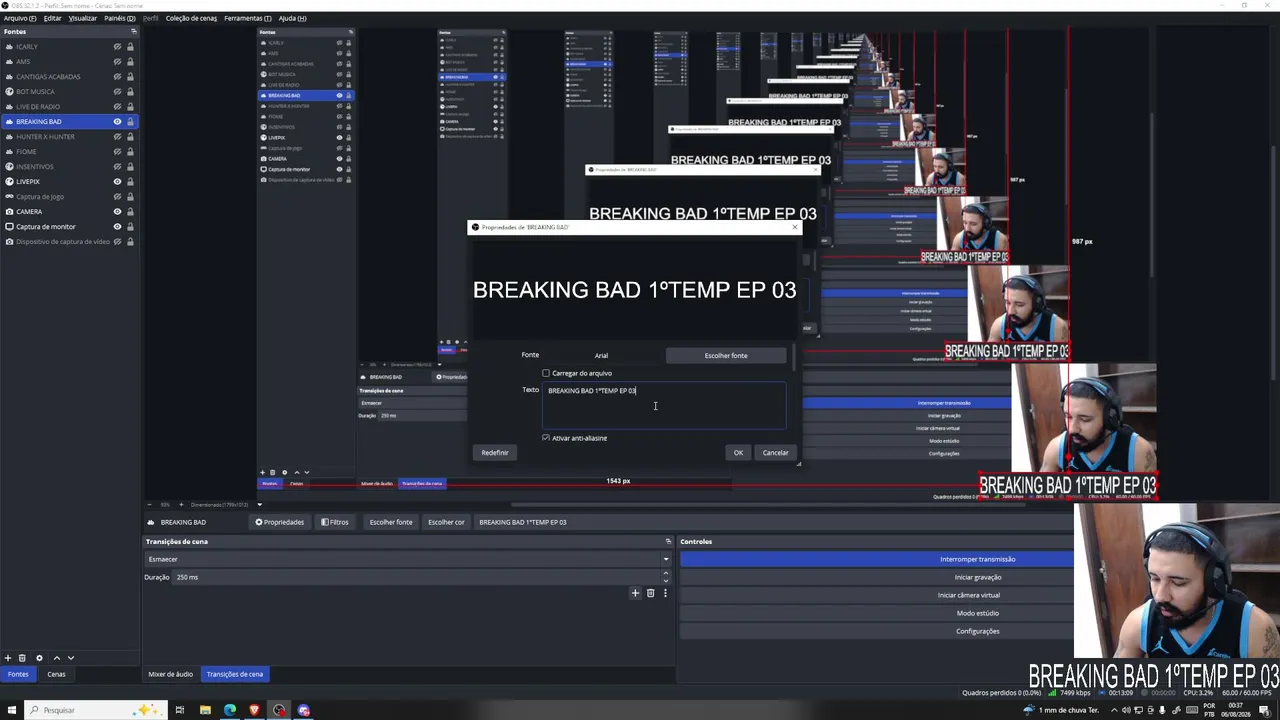Open Task View on the taskbar
The image size is (1280, 720).
pos(180,710)
